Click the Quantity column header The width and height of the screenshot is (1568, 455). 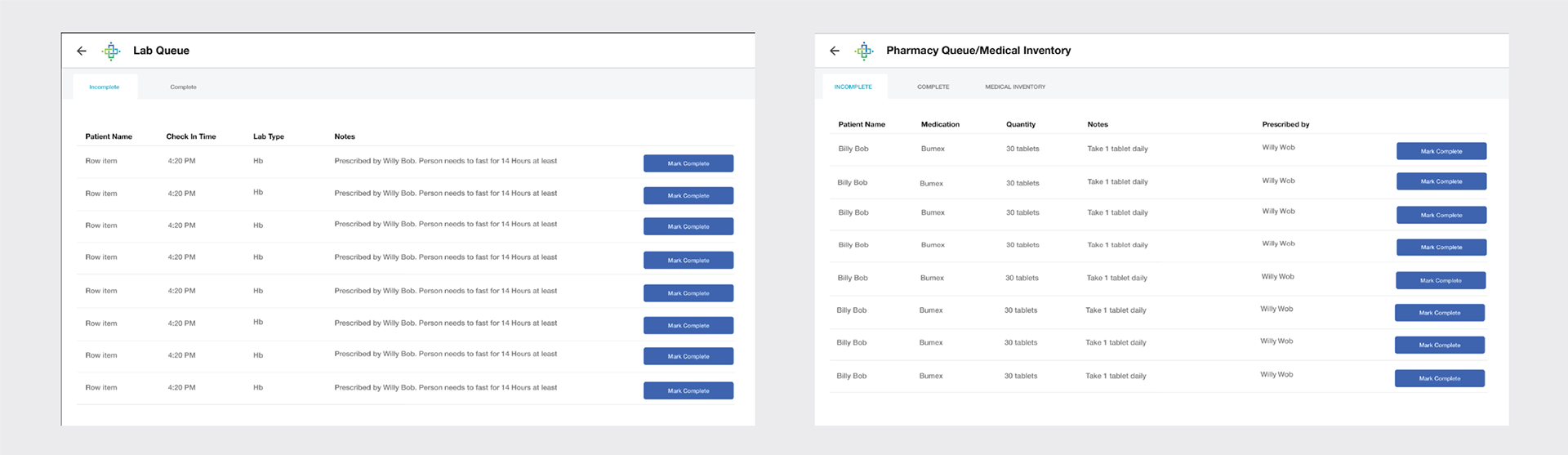tap(1021, 124)
